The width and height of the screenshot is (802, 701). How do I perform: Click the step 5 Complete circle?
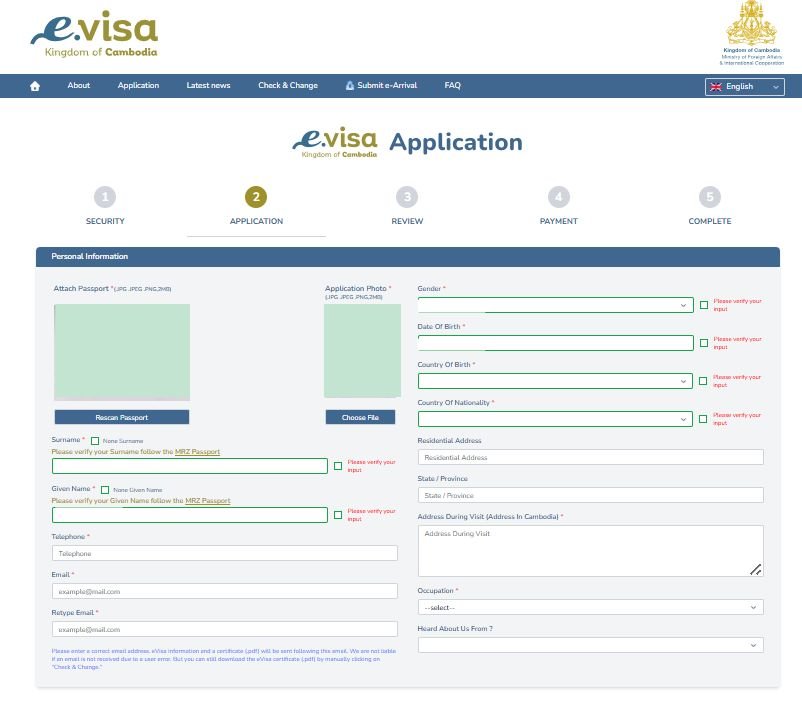point(709,197)
